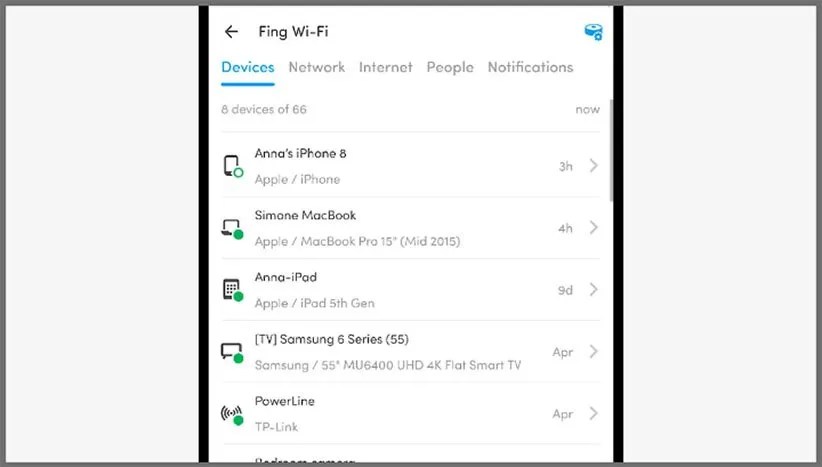Screen dimensions: 822x467
Task: Select the Devices tab
Action: click(248, 67)
